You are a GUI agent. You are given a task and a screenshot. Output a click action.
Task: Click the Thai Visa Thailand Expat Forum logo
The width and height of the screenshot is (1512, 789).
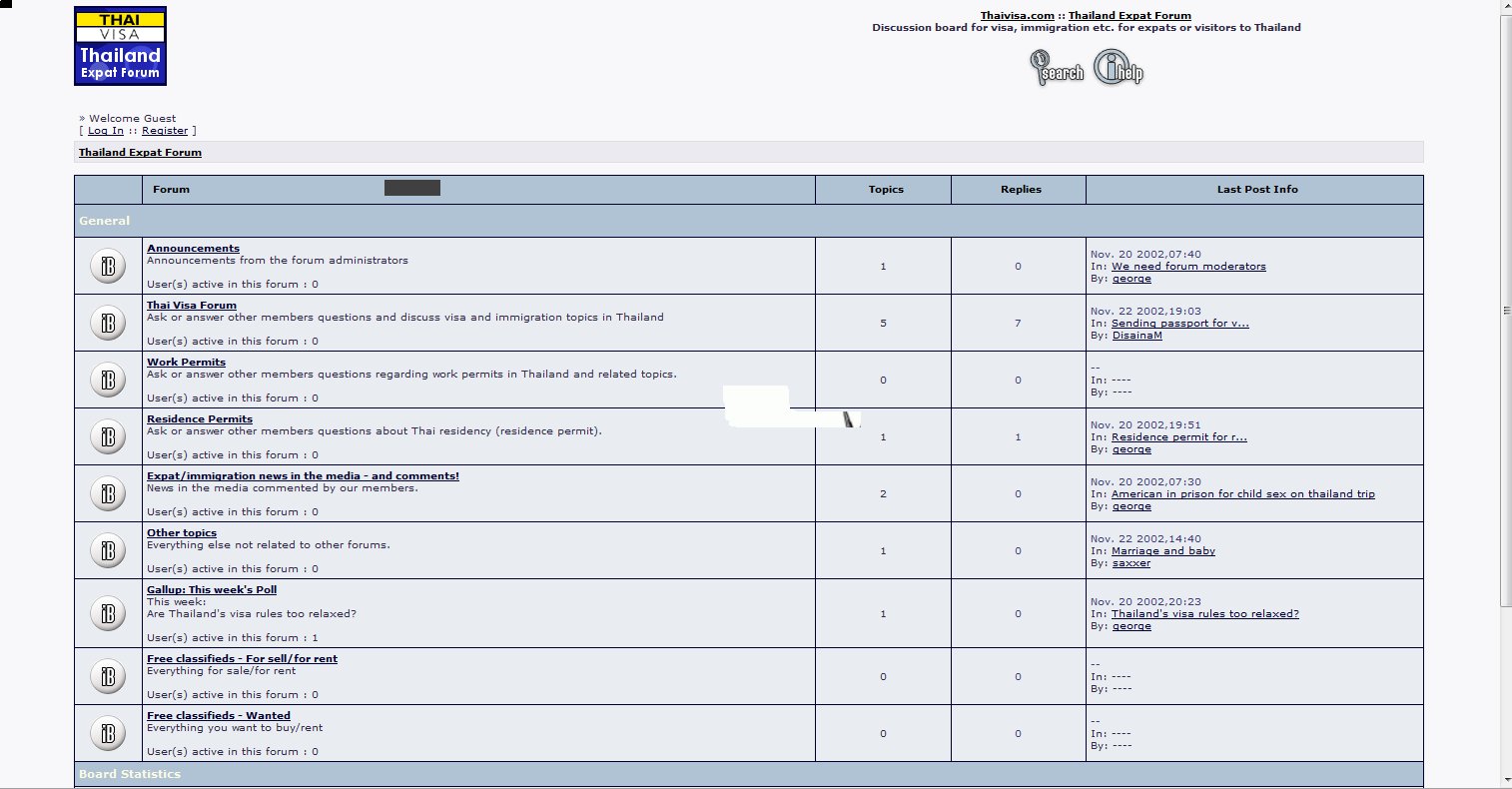[120, 46]
